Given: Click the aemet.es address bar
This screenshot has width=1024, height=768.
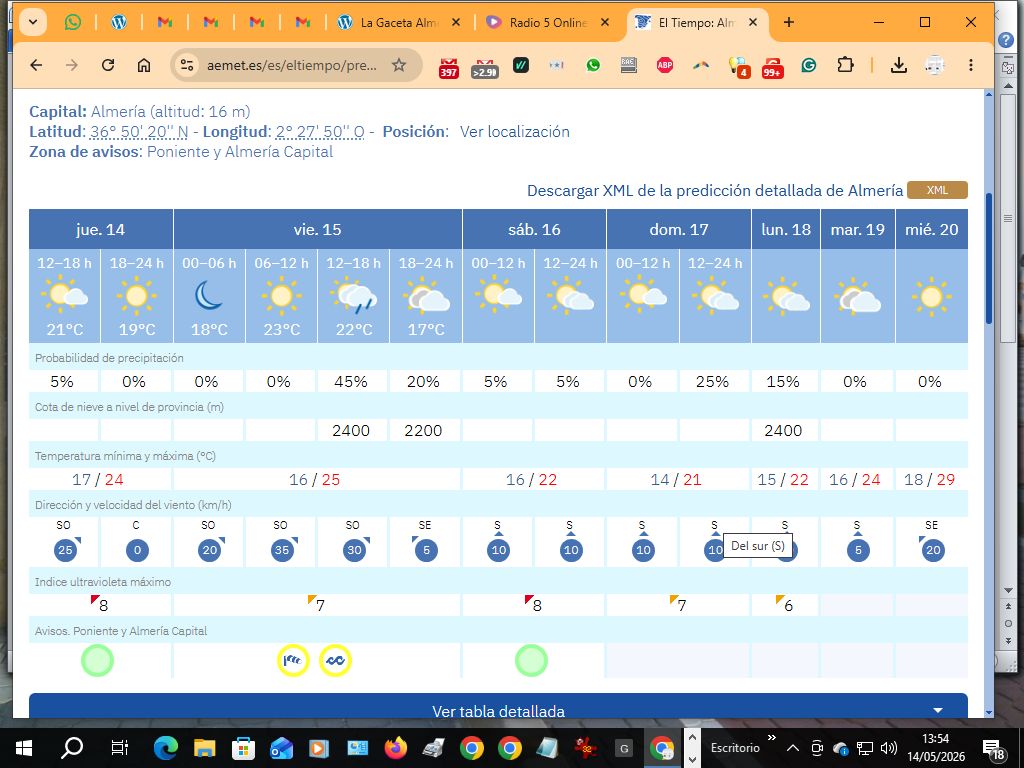Looking at the screenshot, I should click(x=291, y=65).
